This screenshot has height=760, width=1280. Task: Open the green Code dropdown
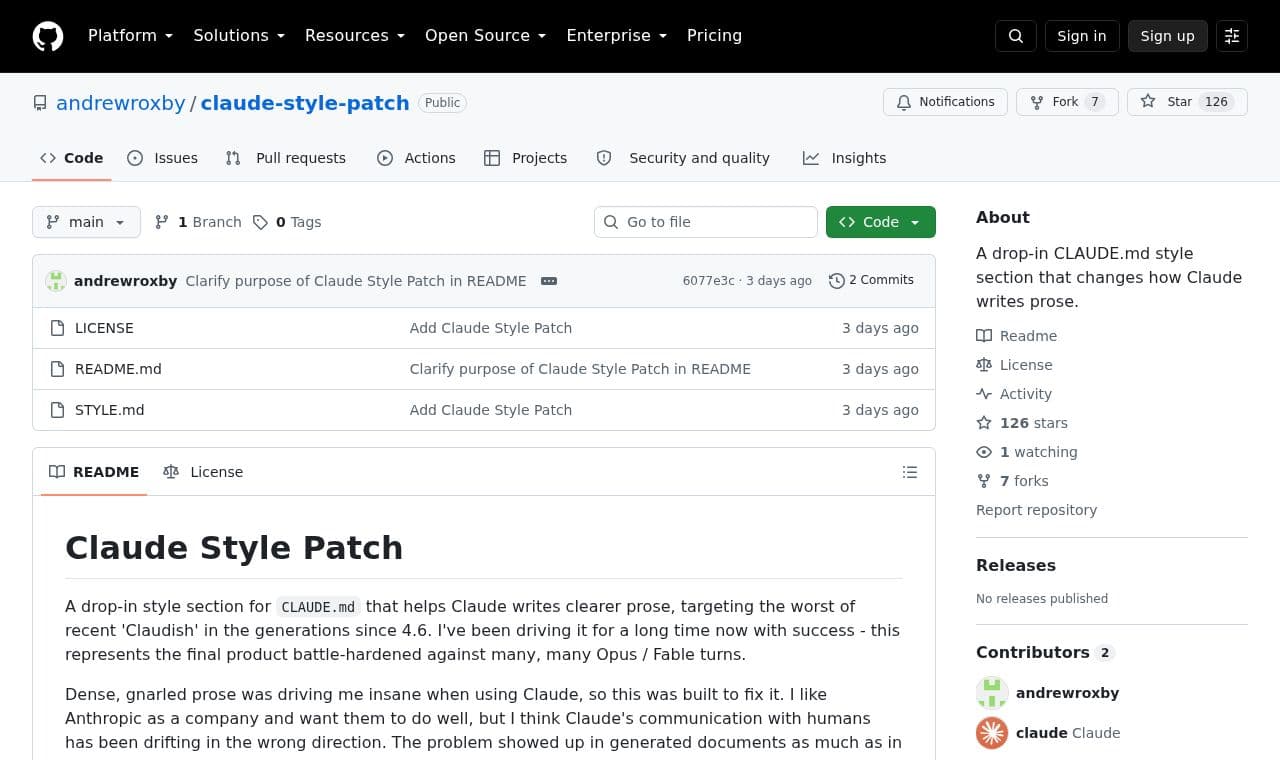[881, 222]
